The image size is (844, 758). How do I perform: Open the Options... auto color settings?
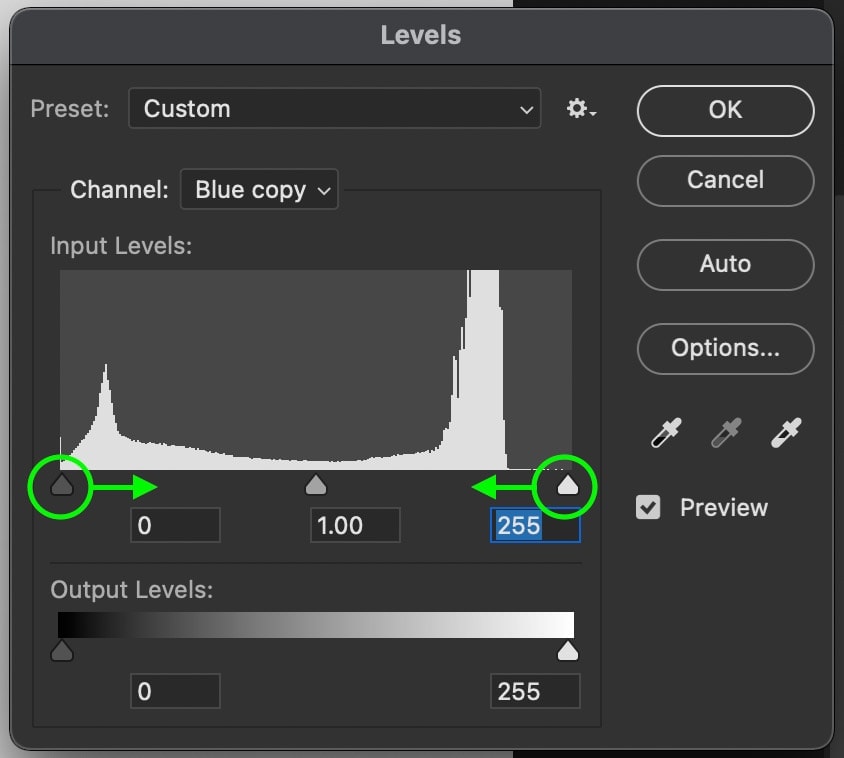click(x=725, y=348)
